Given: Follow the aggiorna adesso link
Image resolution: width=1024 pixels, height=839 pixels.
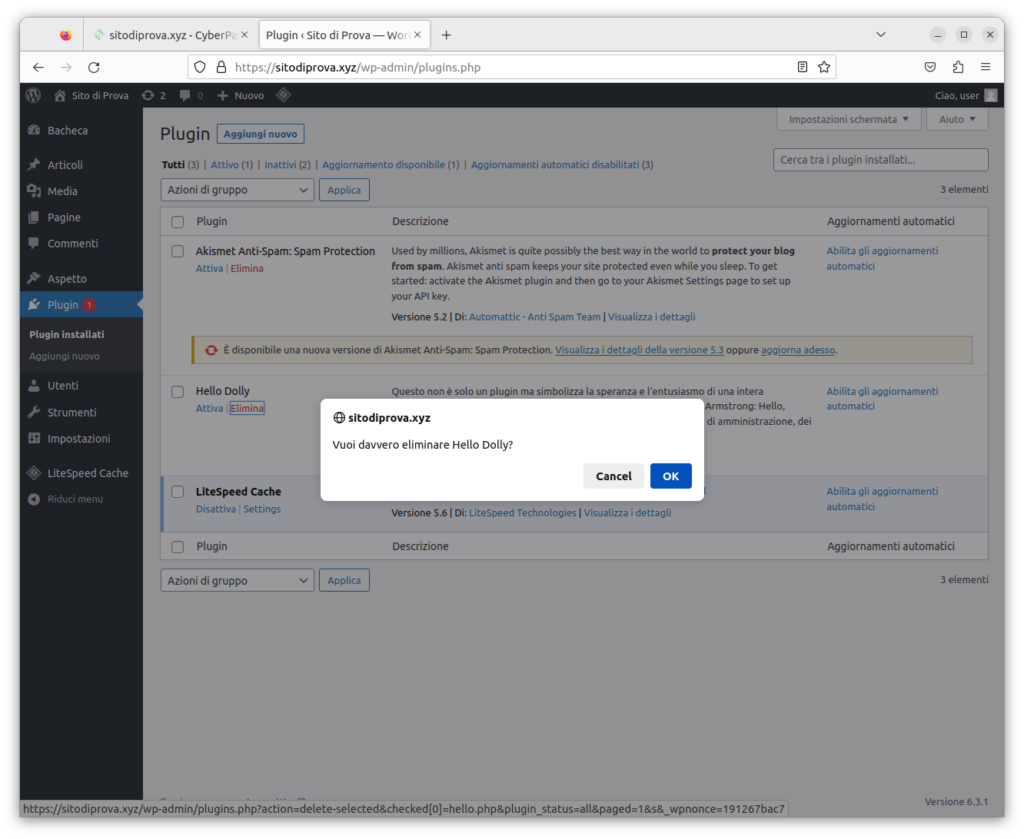Looking at the screenshot, I should pyautogui.click(x=798, y=350).
